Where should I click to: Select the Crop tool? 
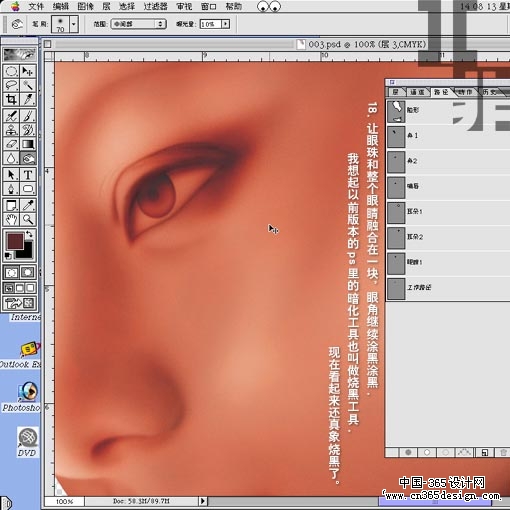pos(11,99)
